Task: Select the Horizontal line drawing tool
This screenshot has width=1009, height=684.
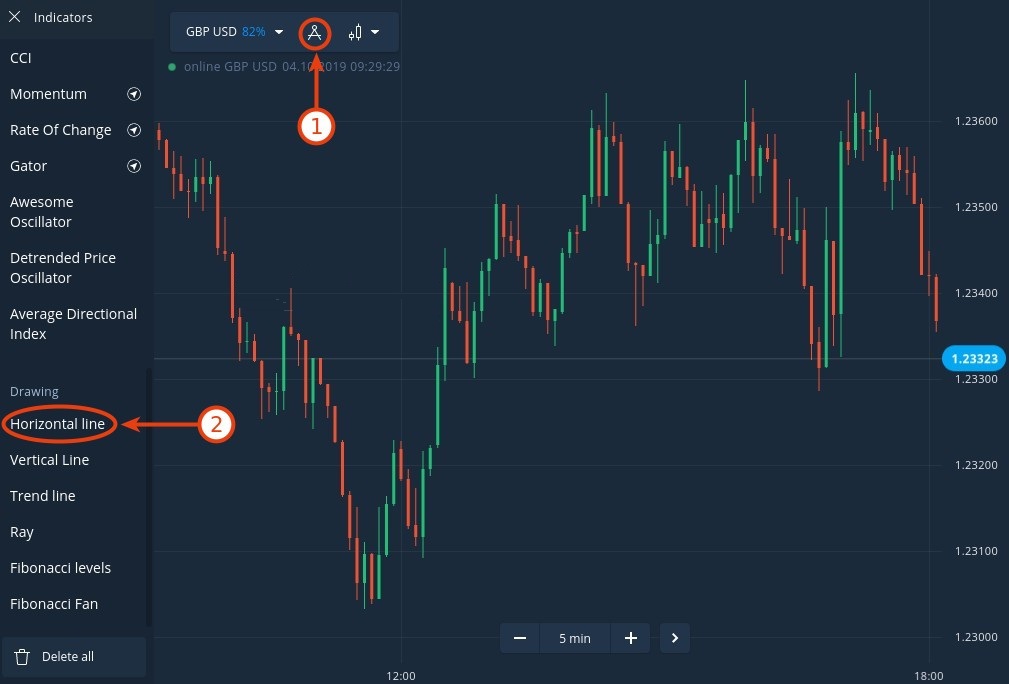Action: point(57,424)
